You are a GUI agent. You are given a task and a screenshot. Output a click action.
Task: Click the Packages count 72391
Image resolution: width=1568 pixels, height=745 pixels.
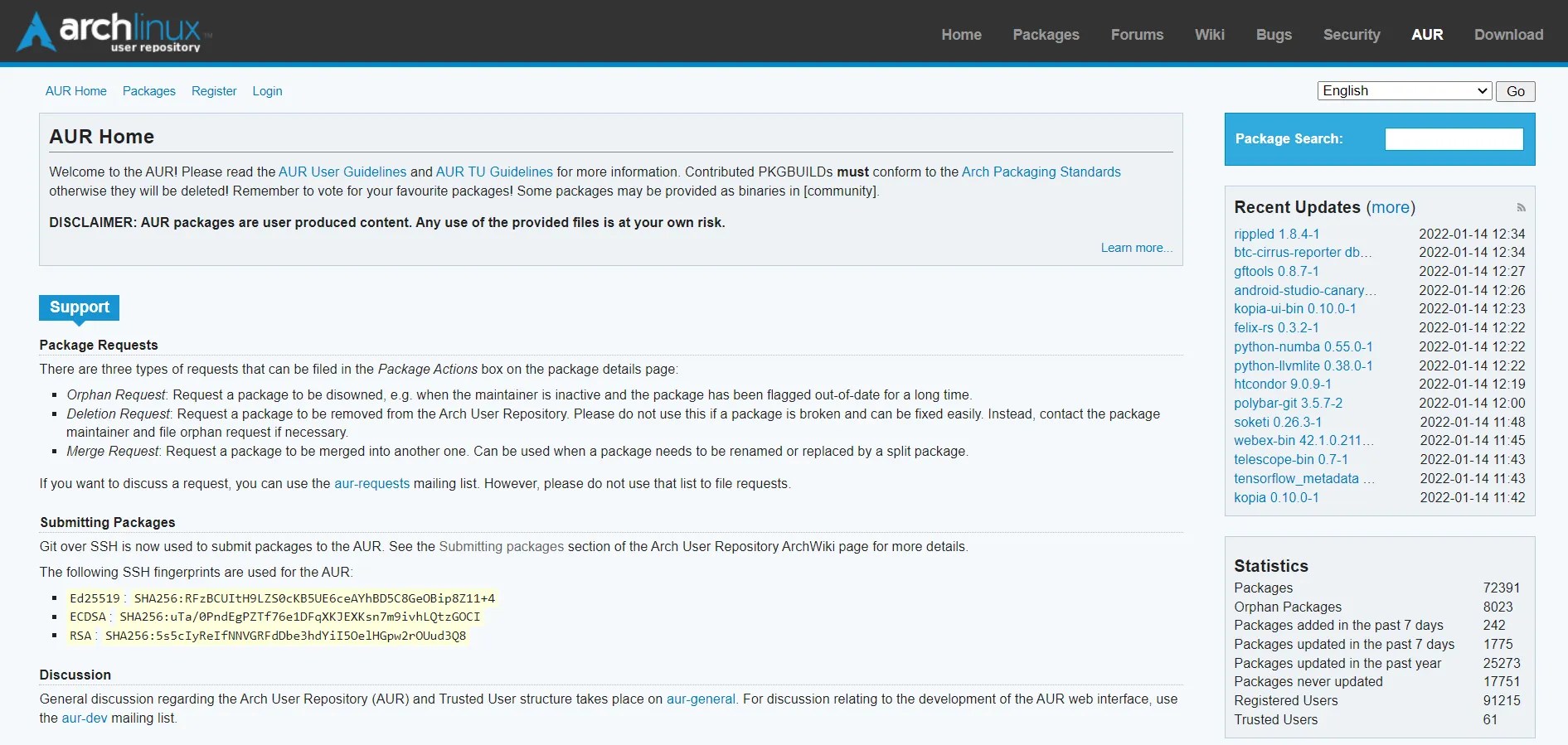[x=1502, y=588]
